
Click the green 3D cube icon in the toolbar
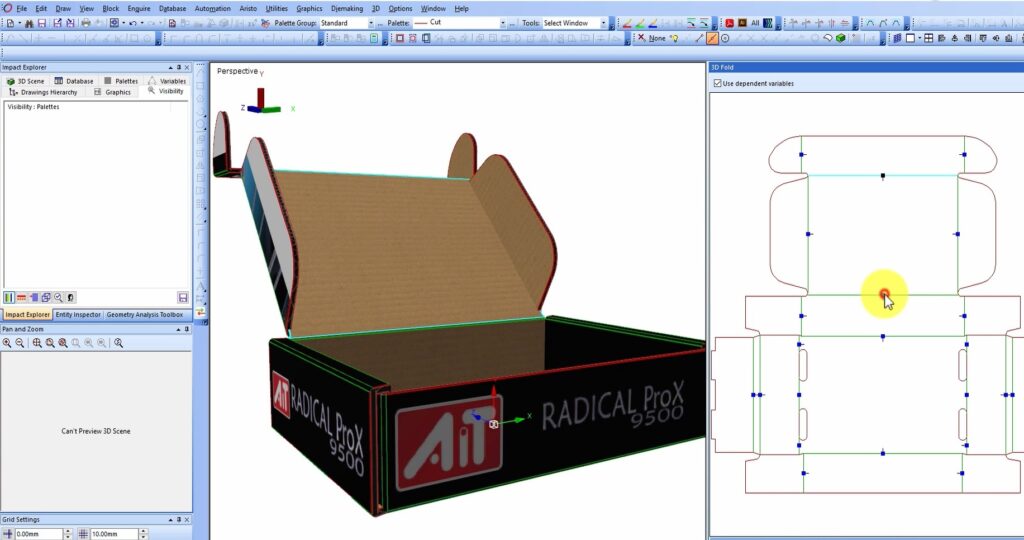[x=840, y=39]
